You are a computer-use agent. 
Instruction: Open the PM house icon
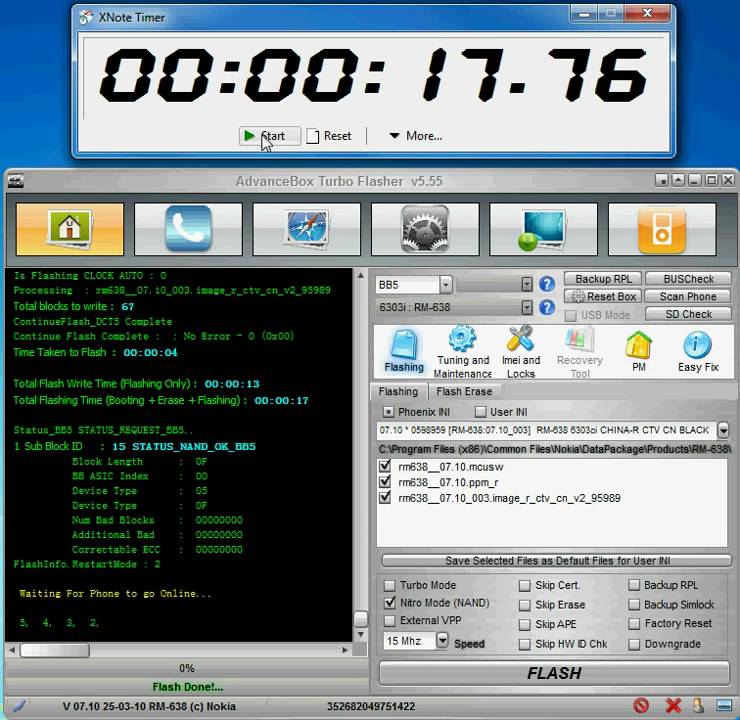tap(639, 352)
